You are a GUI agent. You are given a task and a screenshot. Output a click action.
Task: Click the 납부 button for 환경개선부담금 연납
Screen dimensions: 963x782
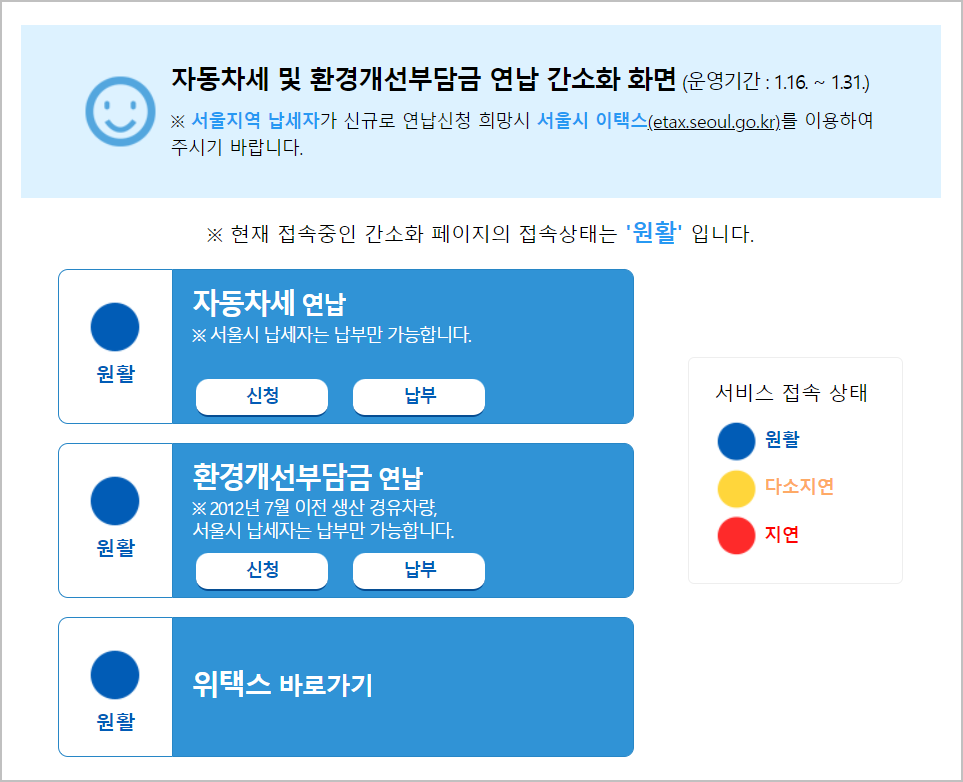418,571
